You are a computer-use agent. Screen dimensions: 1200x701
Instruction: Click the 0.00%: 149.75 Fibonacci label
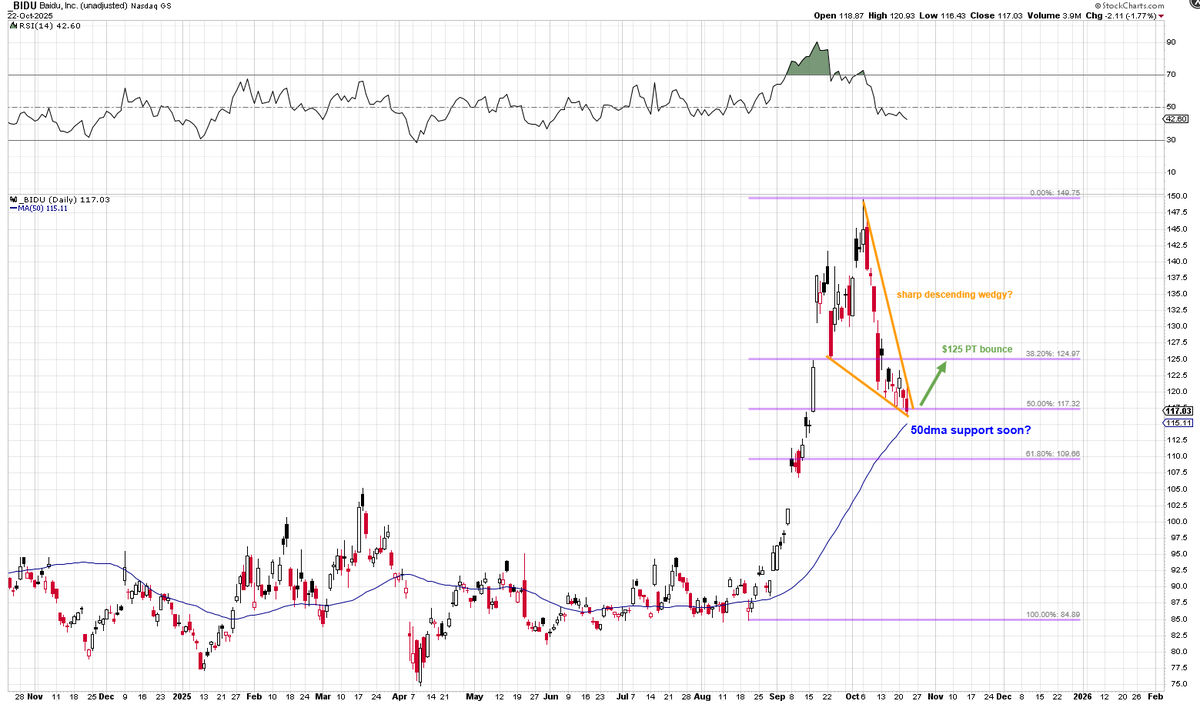(x=1056, y=193)
